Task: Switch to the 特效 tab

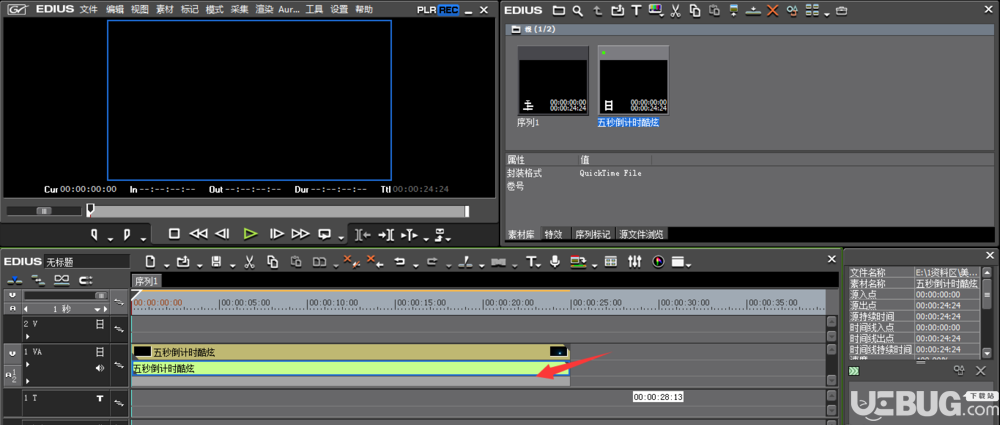Action: coord(553,234)
